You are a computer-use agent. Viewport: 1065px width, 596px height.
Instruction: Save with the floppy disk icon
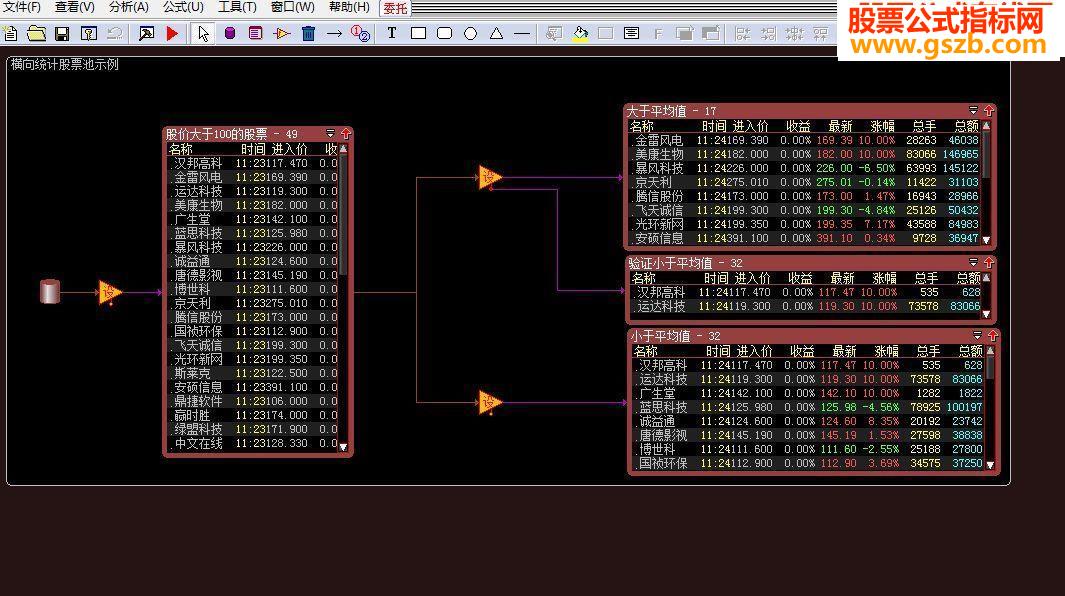click(62, 33)
